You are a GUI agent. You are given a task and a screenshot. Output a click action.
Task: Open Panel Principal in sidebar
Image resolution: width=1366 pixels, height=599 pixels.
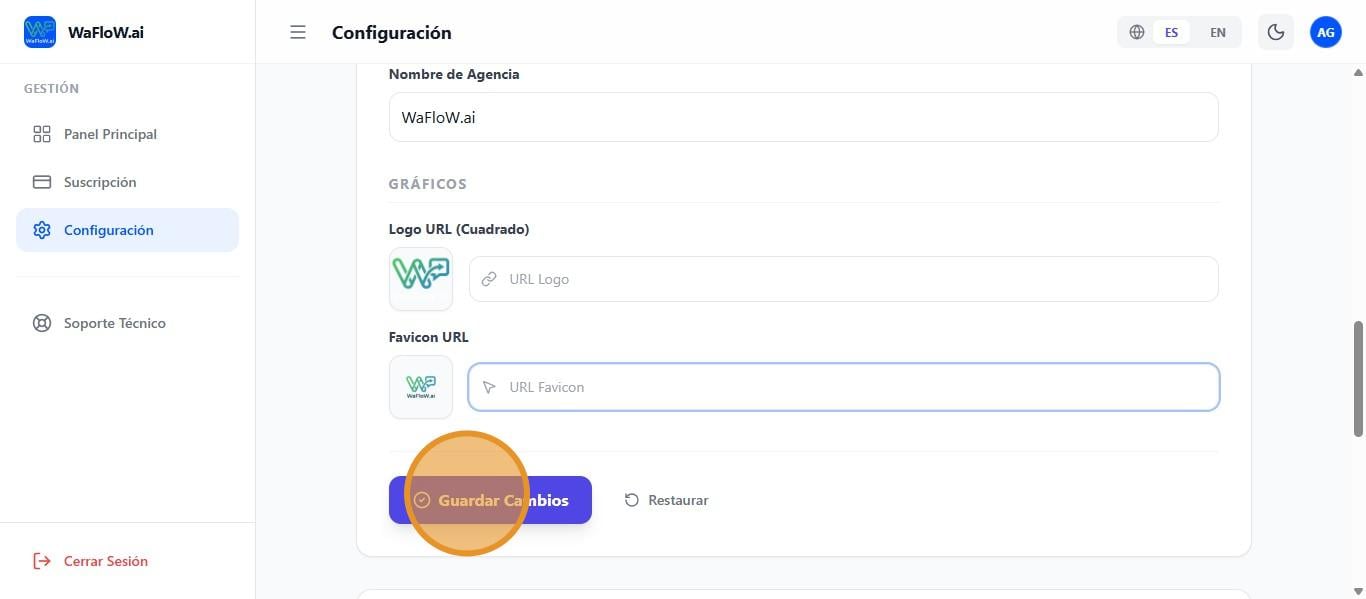click(110, 134)
